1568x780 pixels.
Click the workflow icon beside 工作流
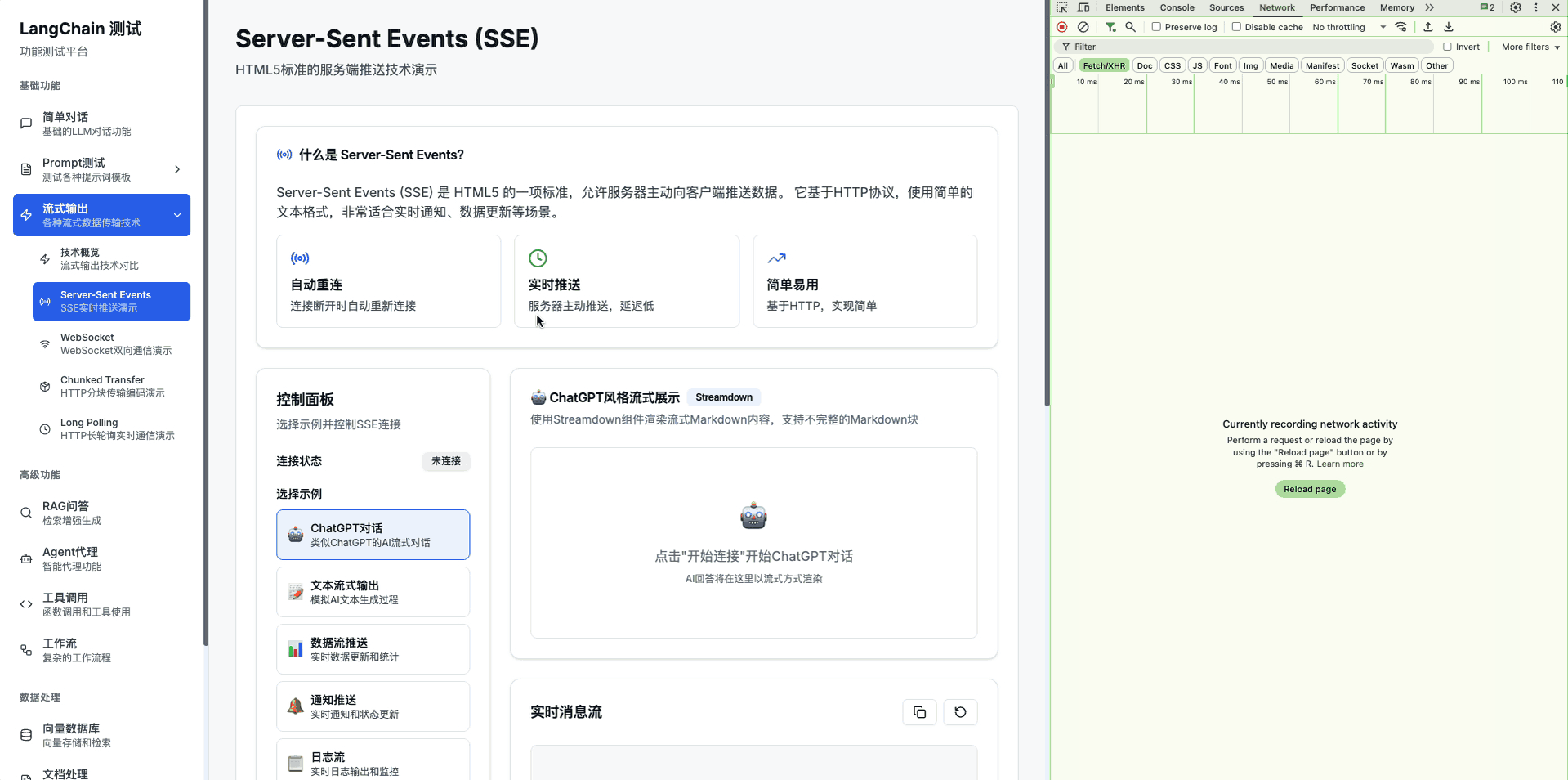pos(26,650)
